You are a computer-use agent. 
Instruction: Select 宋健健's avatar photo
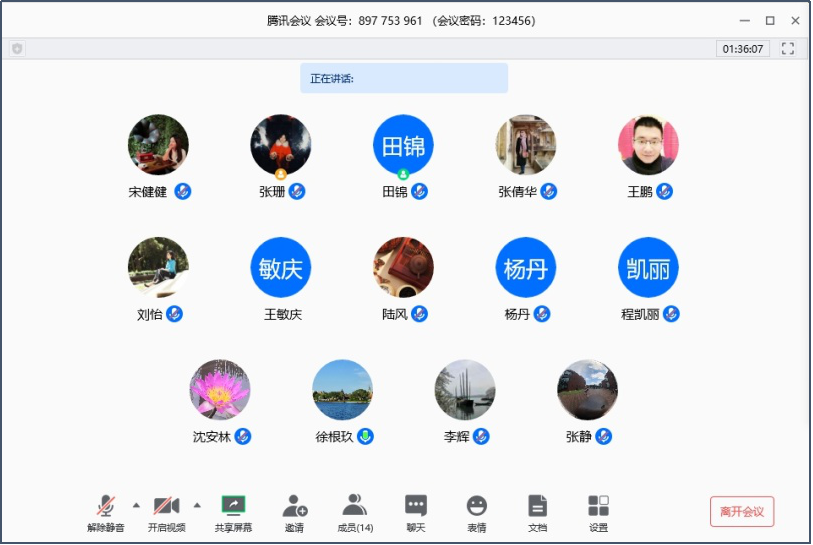click(x=158, y=145)
